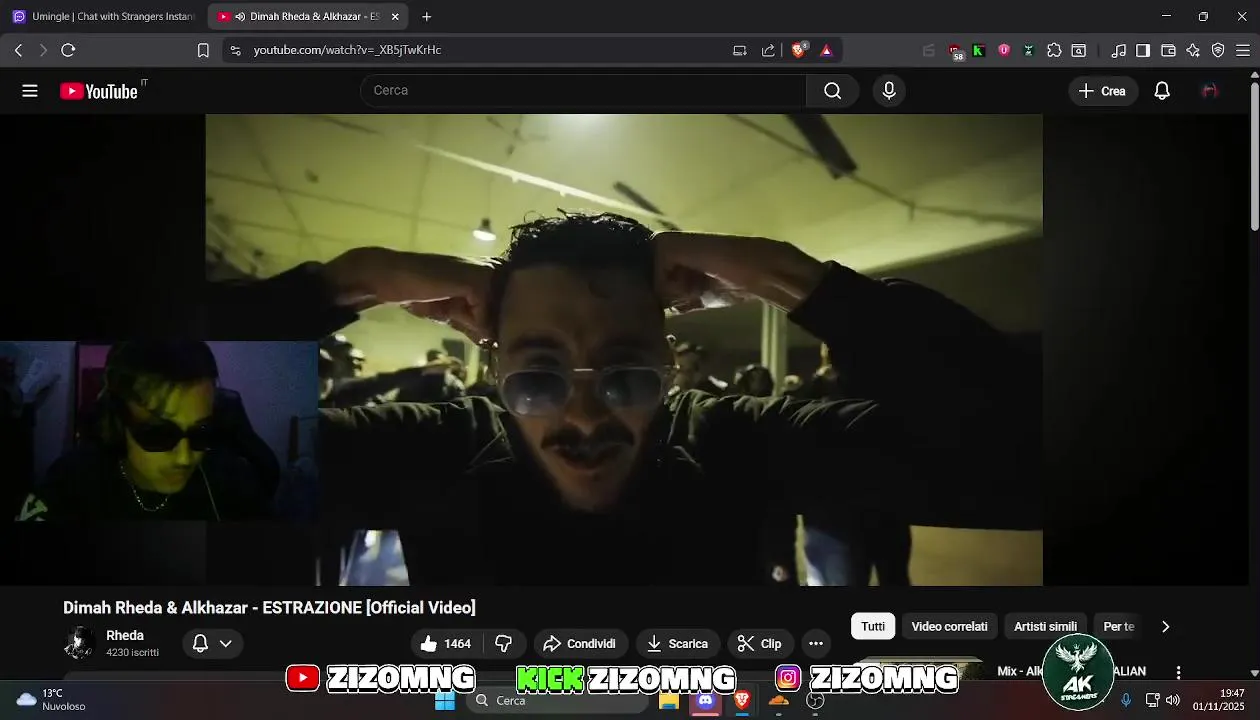
Task: Click the Brave Shields lion icon
Action: tap(799, 50)
